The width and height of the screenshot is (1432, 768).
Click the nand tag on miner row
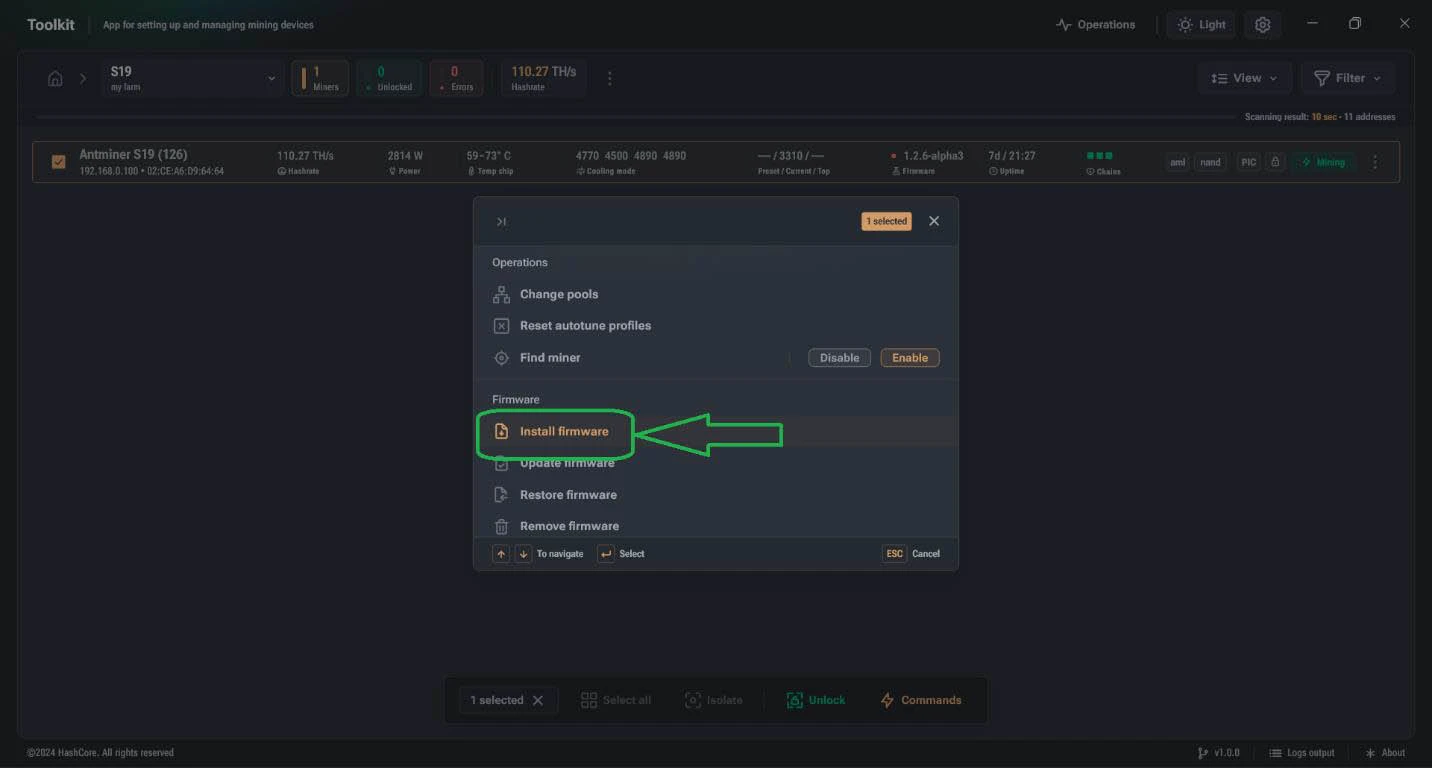(1210, 162)
